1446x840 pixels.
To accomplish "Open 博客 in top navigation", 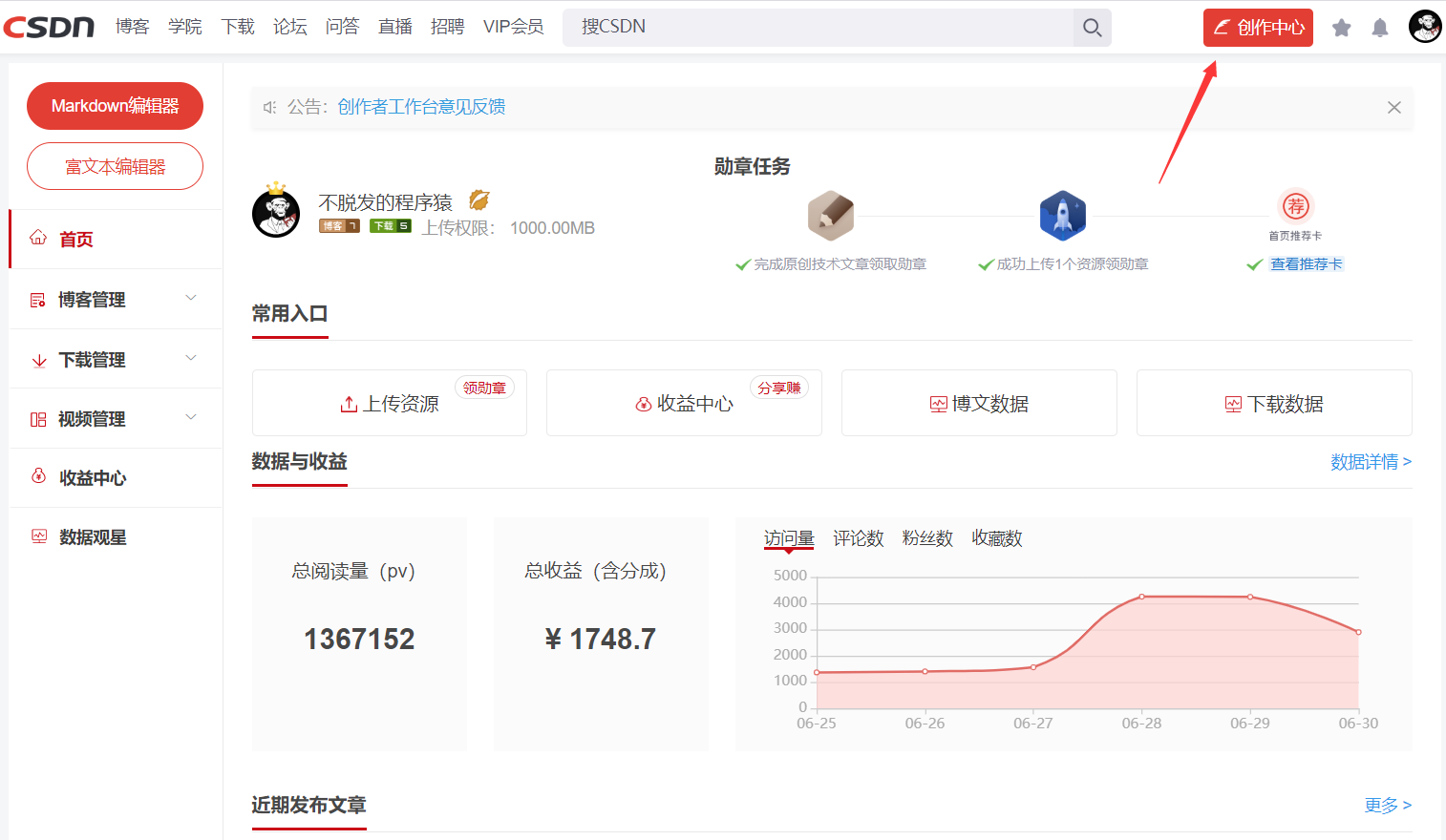I will click(x=133, y=27).
